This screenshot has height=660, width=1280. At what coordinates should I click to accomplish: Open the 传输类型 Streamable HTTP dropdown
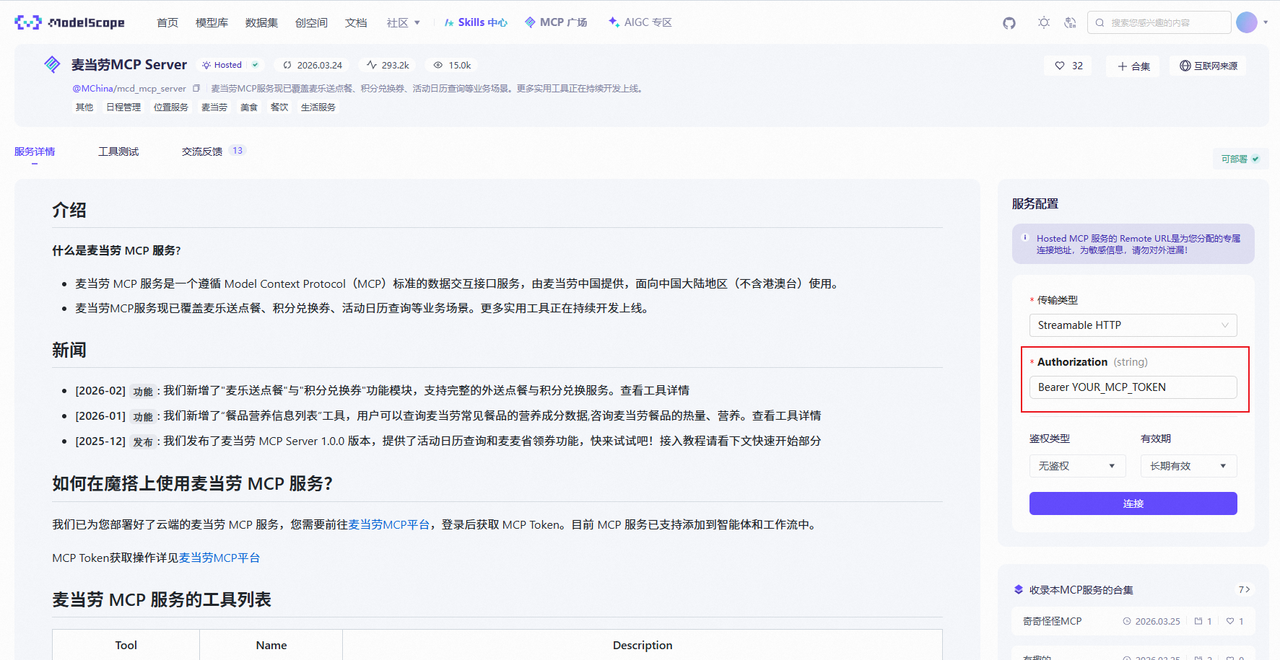click(x=1133, y=325)
